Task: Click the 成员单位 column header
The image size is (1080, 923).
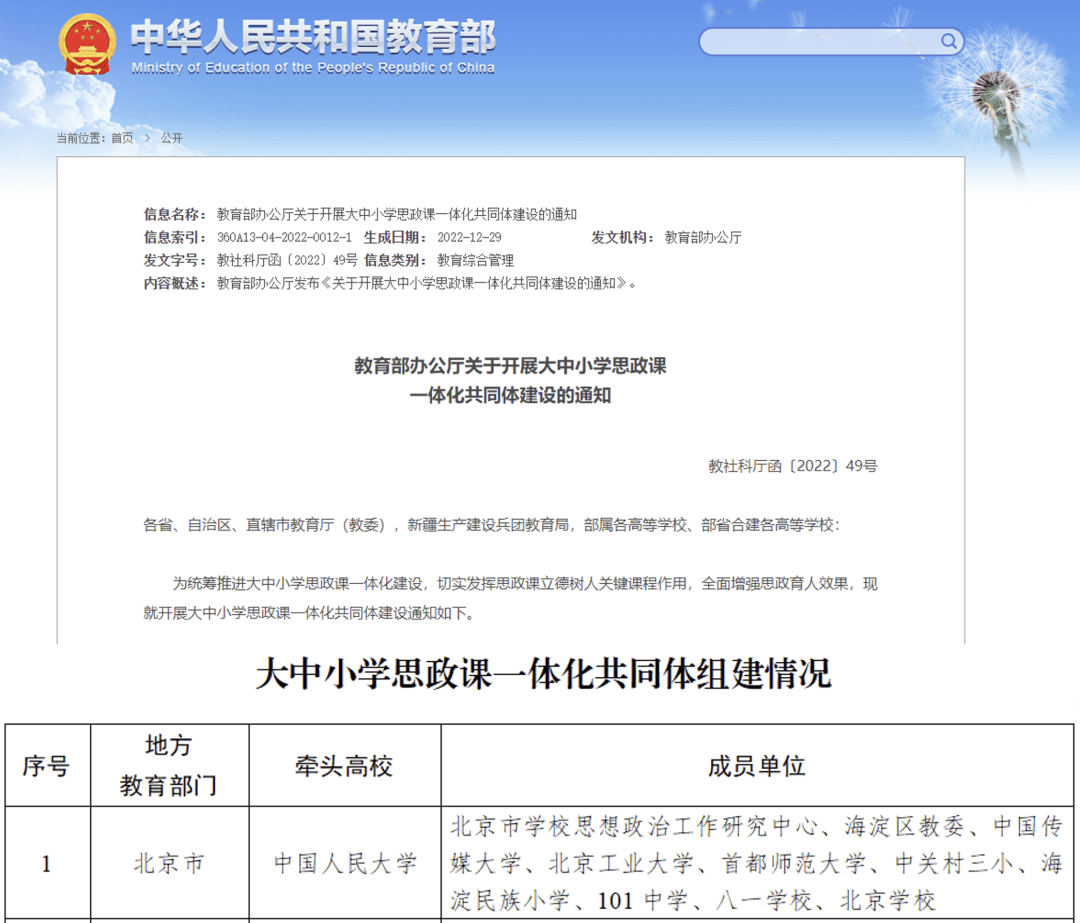Action: pyautogui.click(x=757, y=765)
